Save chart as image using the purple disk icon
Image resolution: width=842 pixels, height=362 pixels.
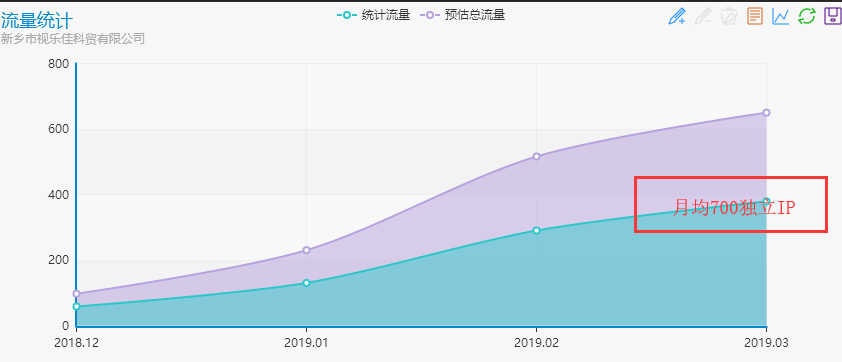(832, 16)
